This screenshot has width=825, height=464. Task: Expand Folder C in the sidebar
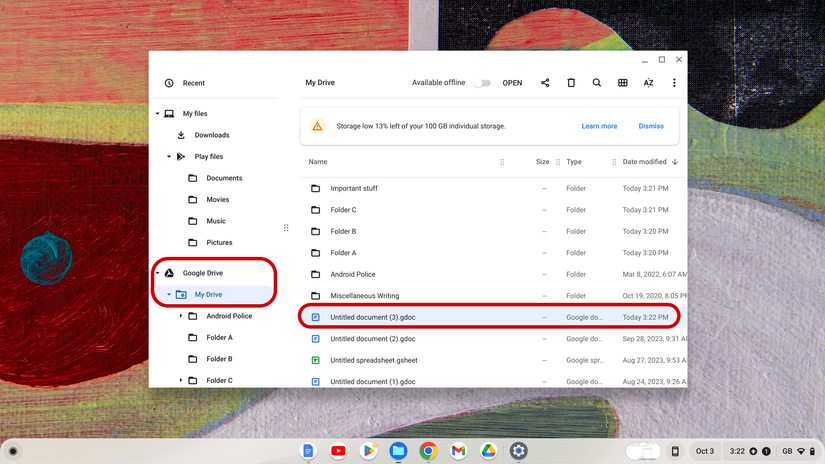(181, 381)
